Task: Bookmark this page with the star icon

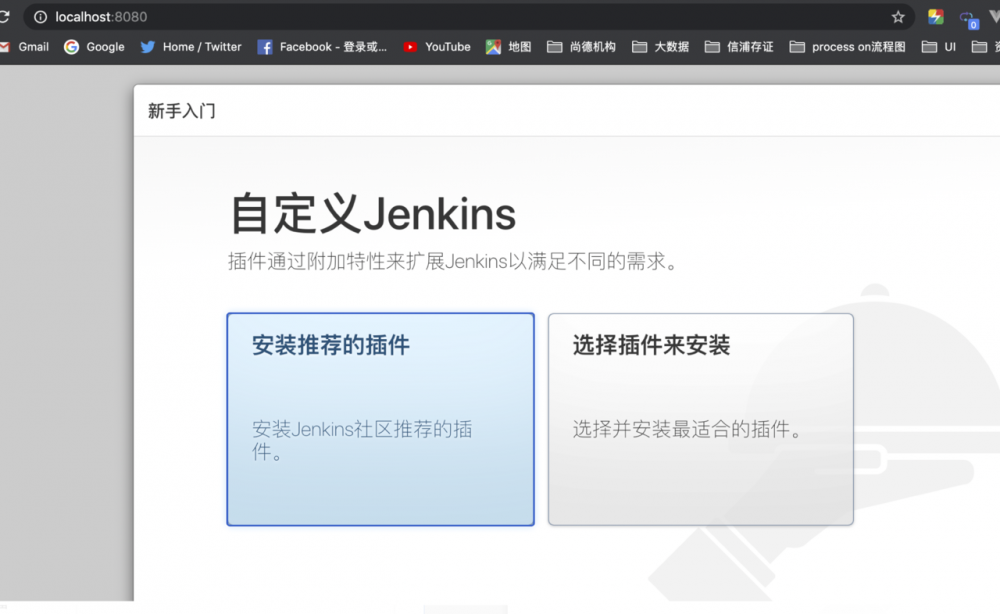Action: [x=898, y=16]
